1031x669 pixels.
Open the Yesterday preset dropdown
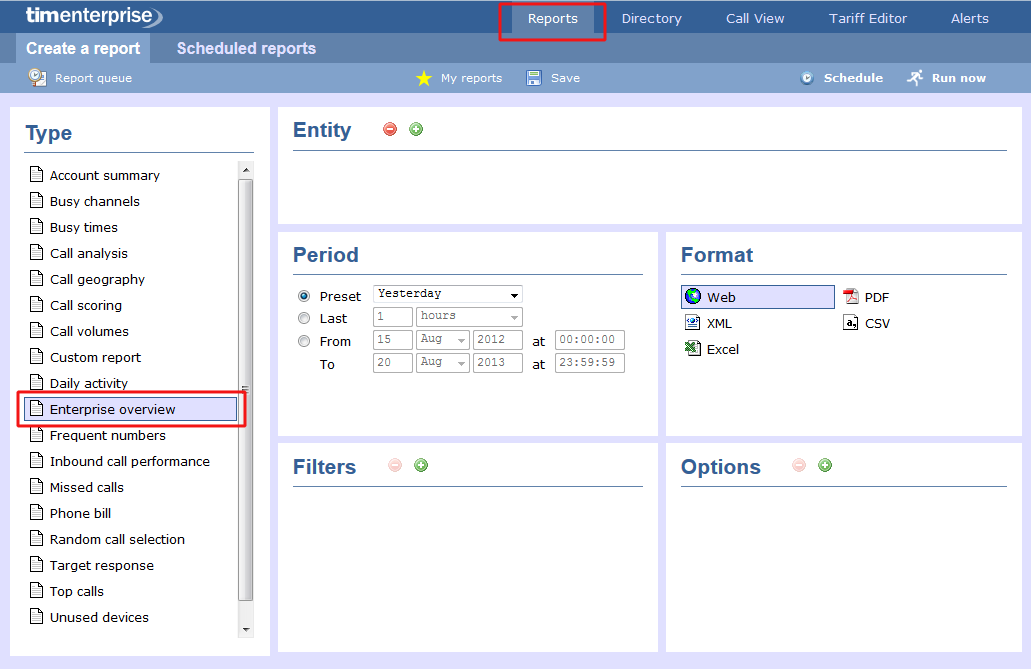click(447, 294)
